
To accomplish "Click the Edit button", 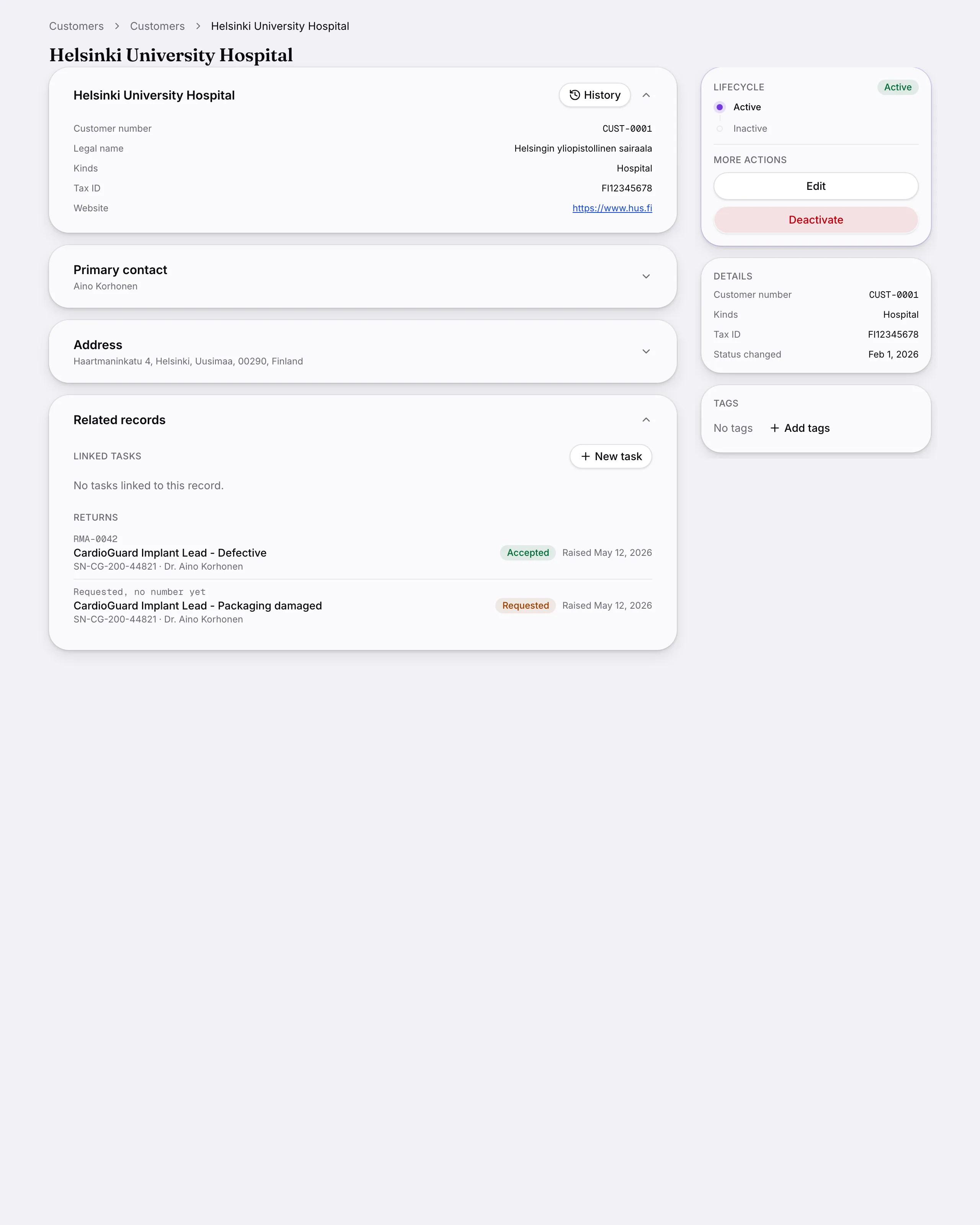I will click(816, 186).
